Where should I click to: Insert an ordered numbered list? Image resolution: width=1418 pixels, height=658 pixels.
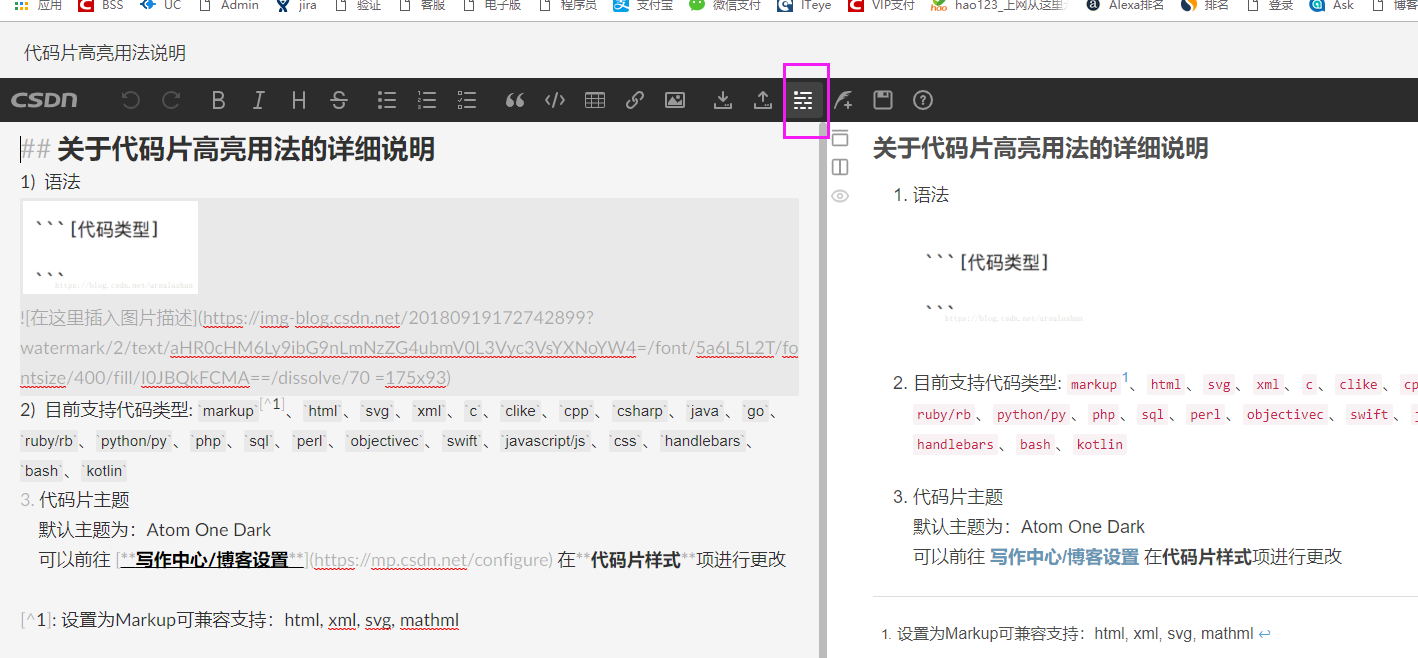click(x=427, y=100)
